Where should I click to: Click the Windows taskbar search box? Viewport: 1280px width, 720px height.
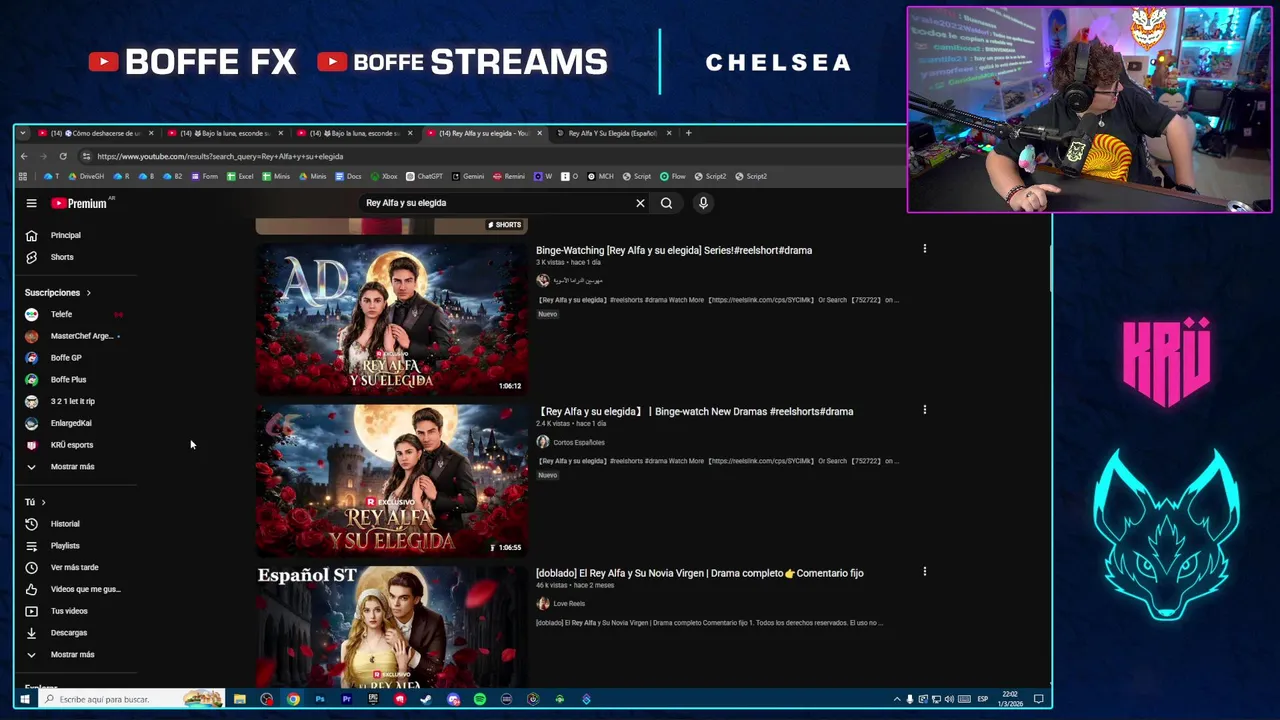click(130, 699)
